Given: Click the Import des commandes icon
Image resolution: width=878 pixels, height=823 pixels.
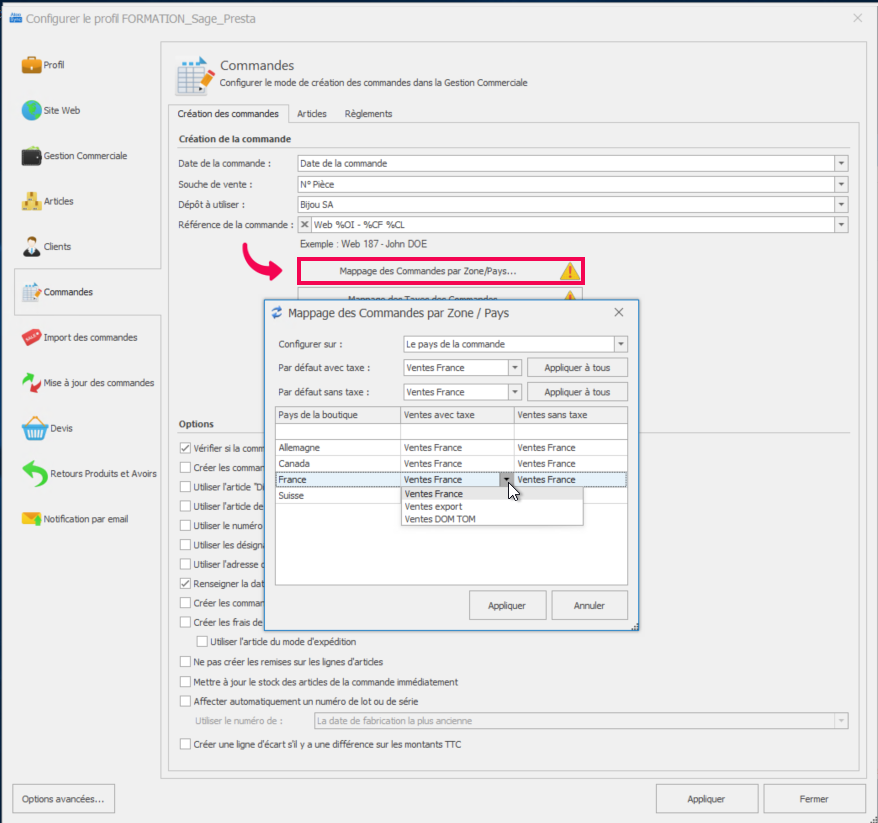Looking at the screenshot, I should [31, 338].
